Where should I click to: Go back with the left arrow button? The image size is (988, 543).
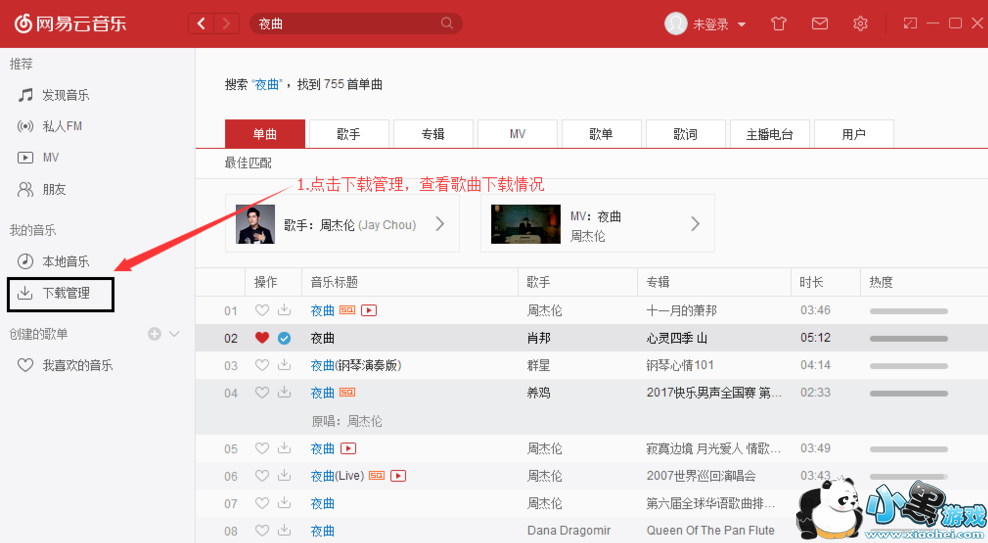(202, 23)
